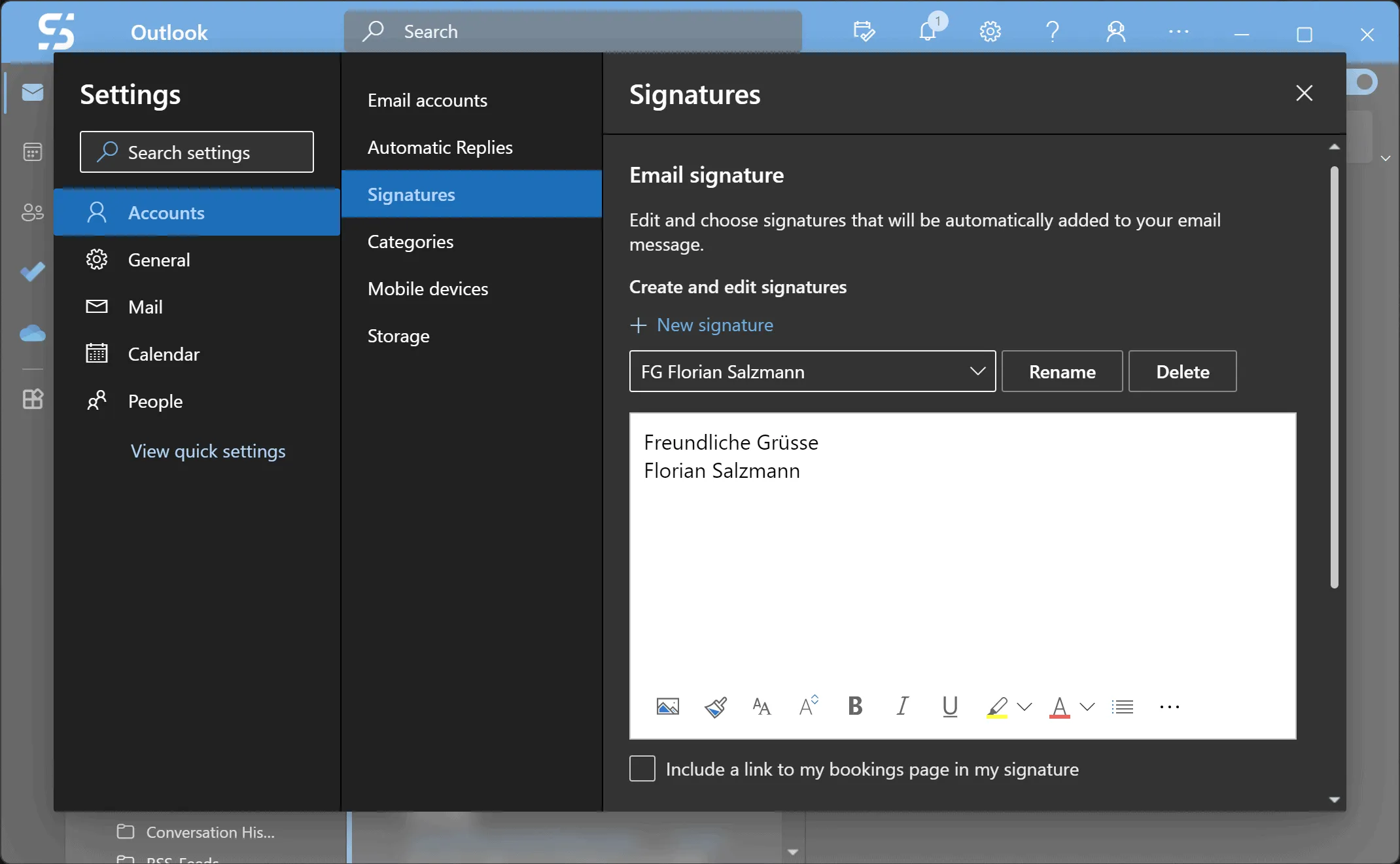Toggle italic formatting

point(903,706)
